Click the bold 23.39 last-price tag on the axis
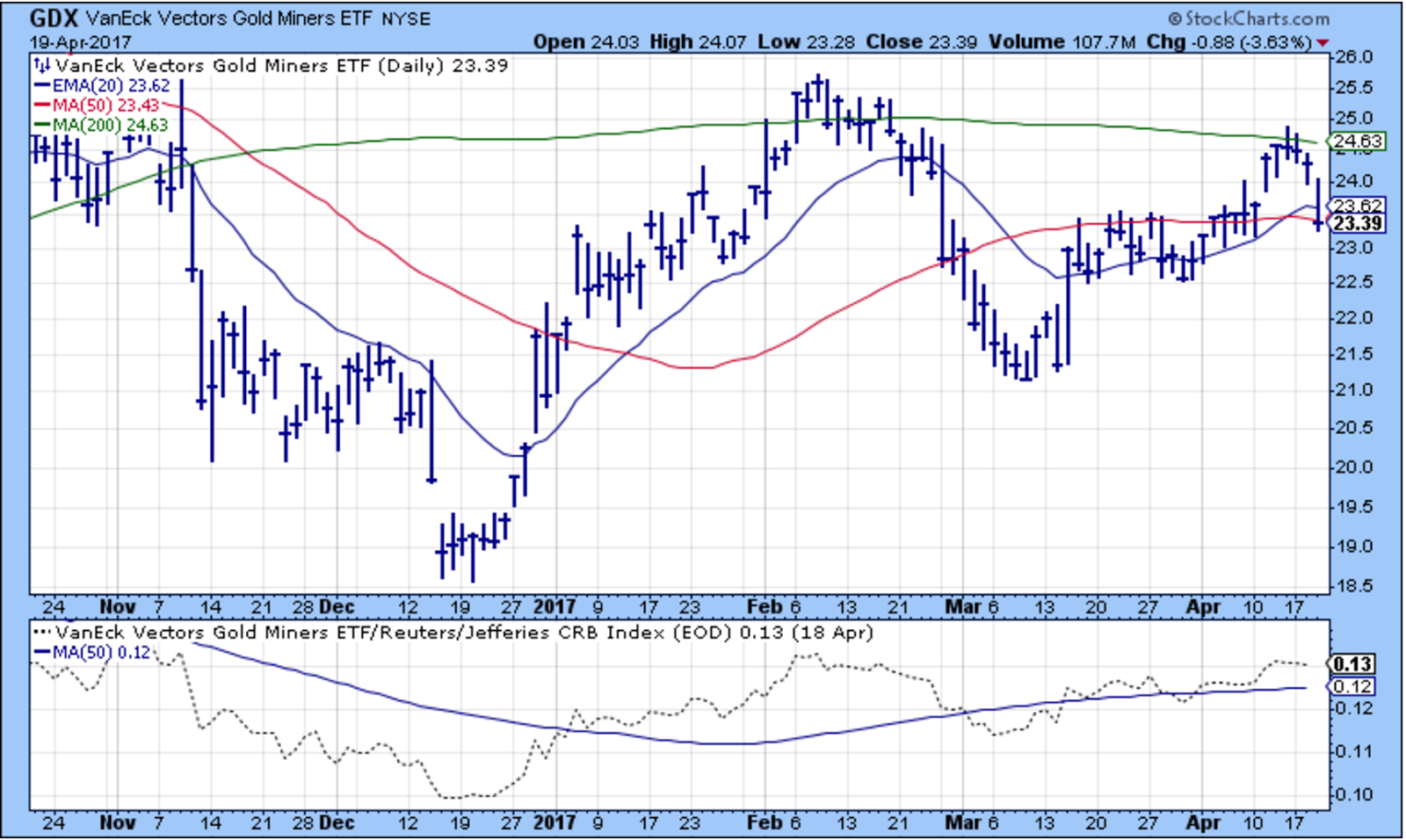The image size is (1406, 840). pyautogui.click(x=1358, y=223)
